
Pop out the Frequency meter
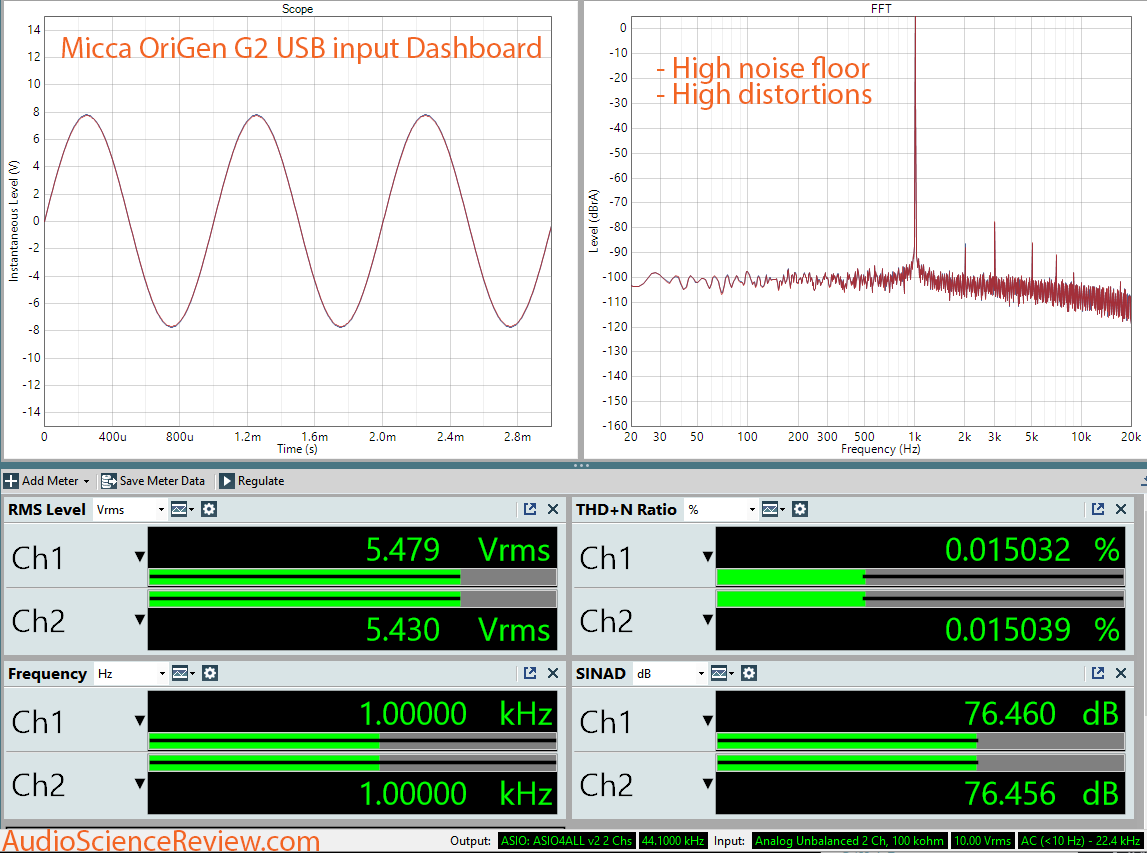pyautogui.click(x=530, y=673)
